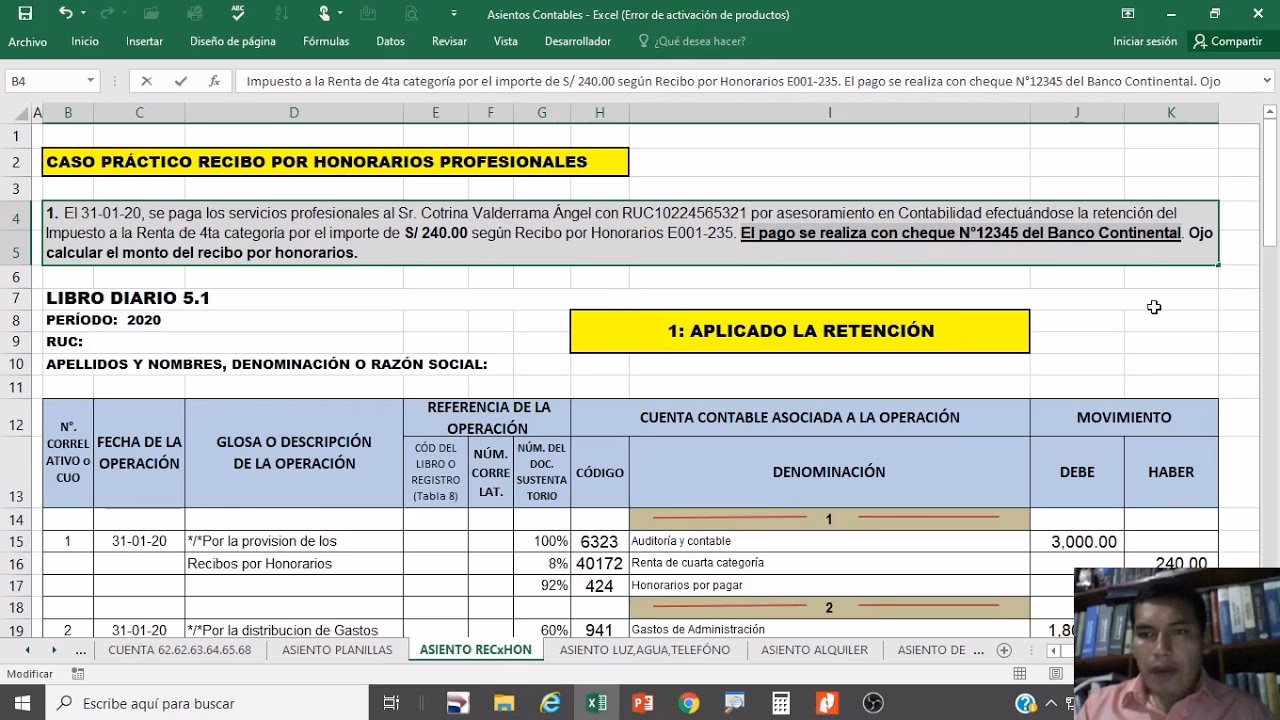Screen dimensions: 1280x720
Task: Run spelling check from the Quick Access Toolbar
Action: [237, 11]
